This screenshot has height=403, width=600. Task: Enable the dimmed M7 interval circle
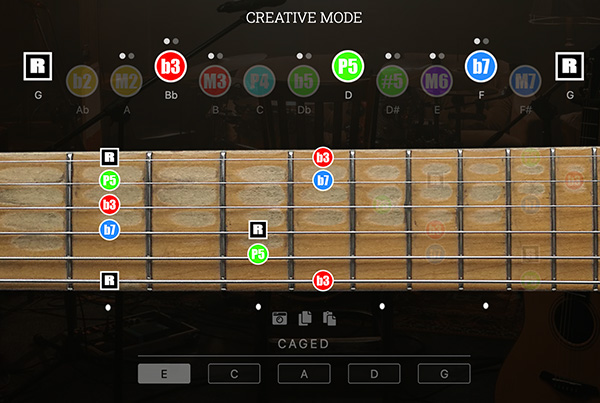525,81
